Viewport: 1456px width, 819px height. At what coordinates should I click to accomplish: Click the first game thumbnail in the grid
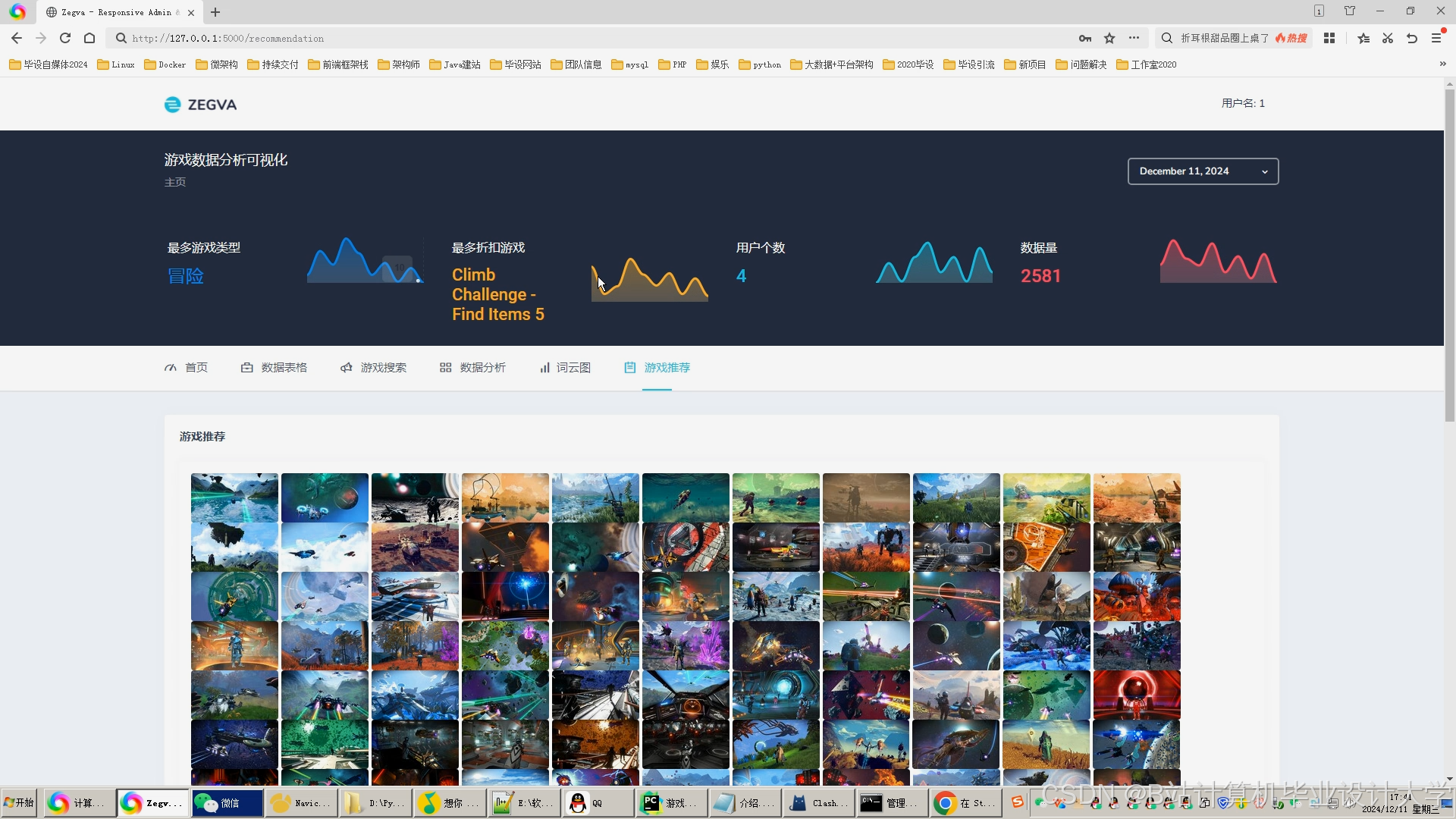[234, 497]
